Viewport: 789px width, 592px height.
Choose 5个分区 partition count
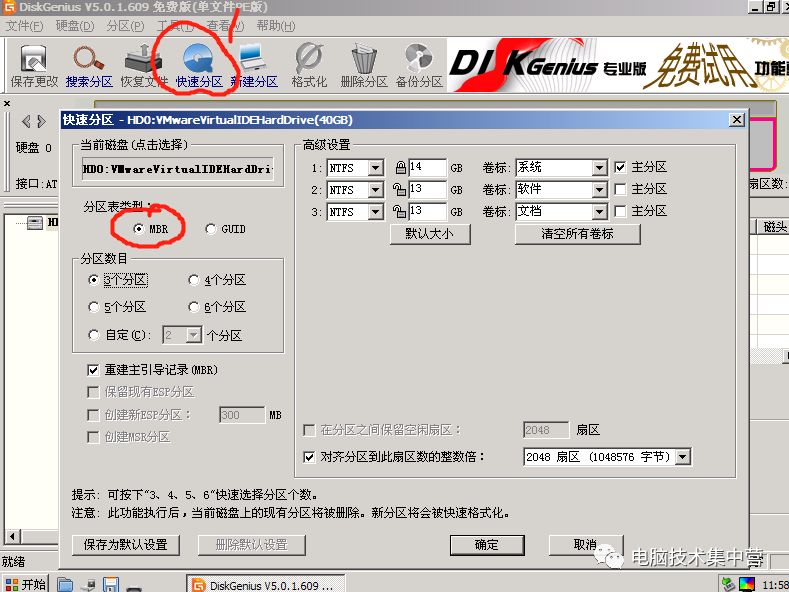[117, 307]
